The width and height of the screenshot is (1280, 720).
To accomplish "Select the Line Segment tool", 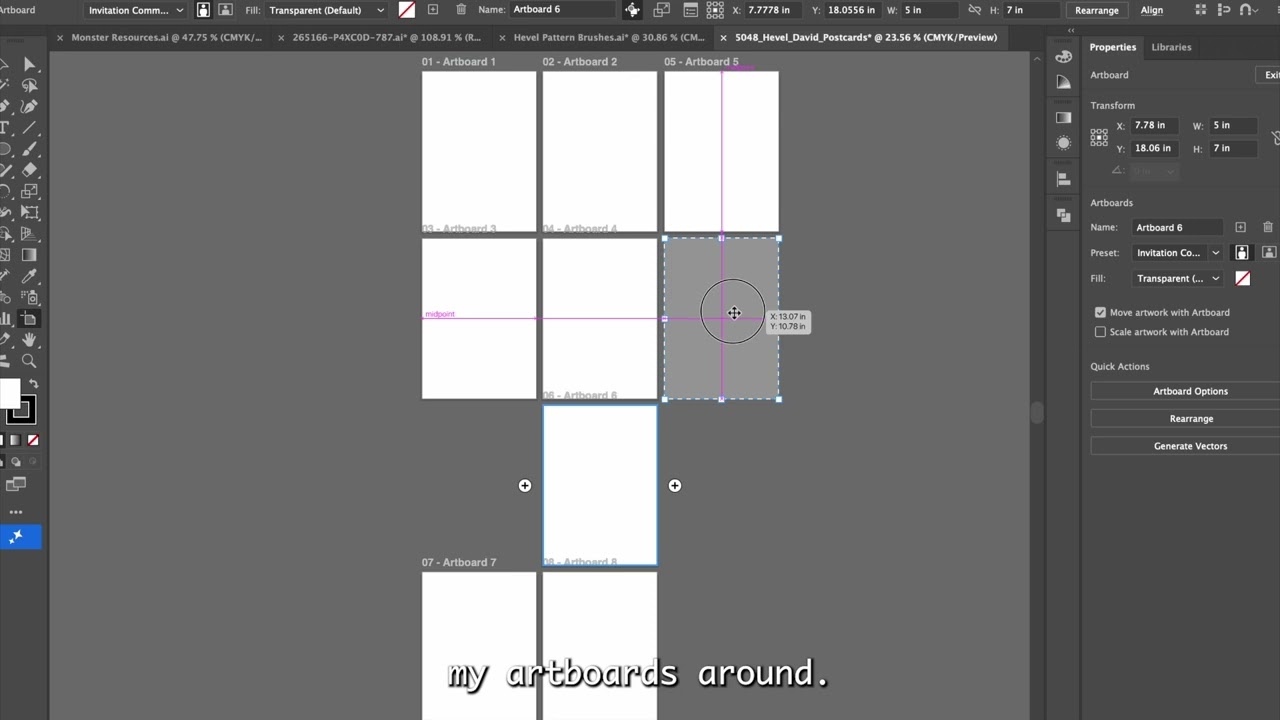I will click(x=29, y=128).
